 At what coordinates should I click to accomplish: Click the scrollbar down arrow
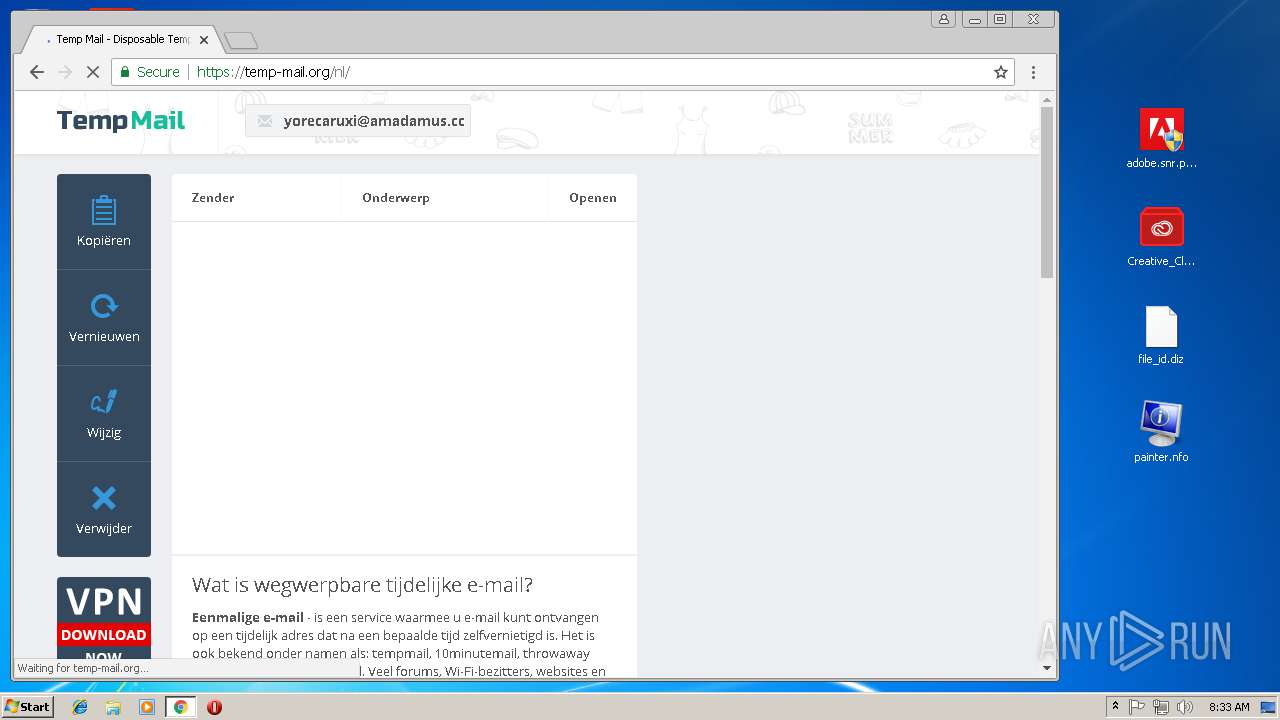click(x=1047, y=668)
